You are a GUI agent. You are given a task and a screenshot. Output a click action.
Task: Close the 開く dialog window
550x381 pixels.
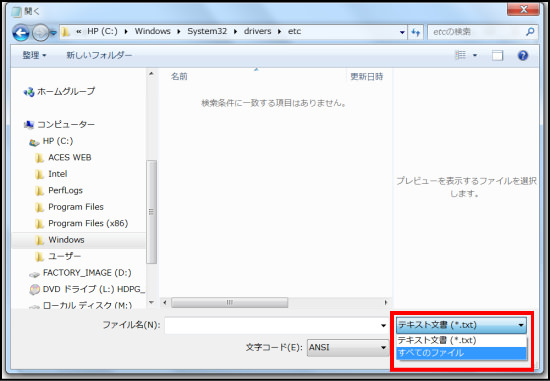(x=523, y=9)
